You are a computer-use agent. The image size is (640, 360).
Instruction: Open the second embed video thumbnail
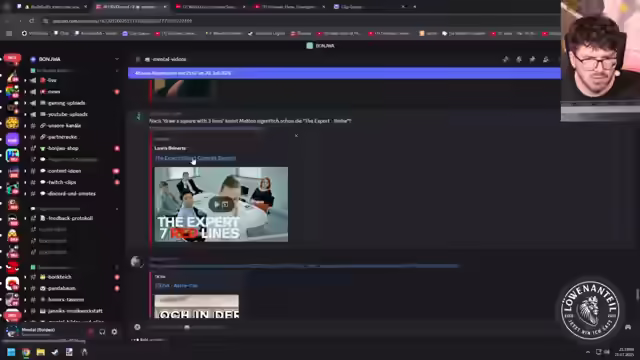tap(197, 306)
